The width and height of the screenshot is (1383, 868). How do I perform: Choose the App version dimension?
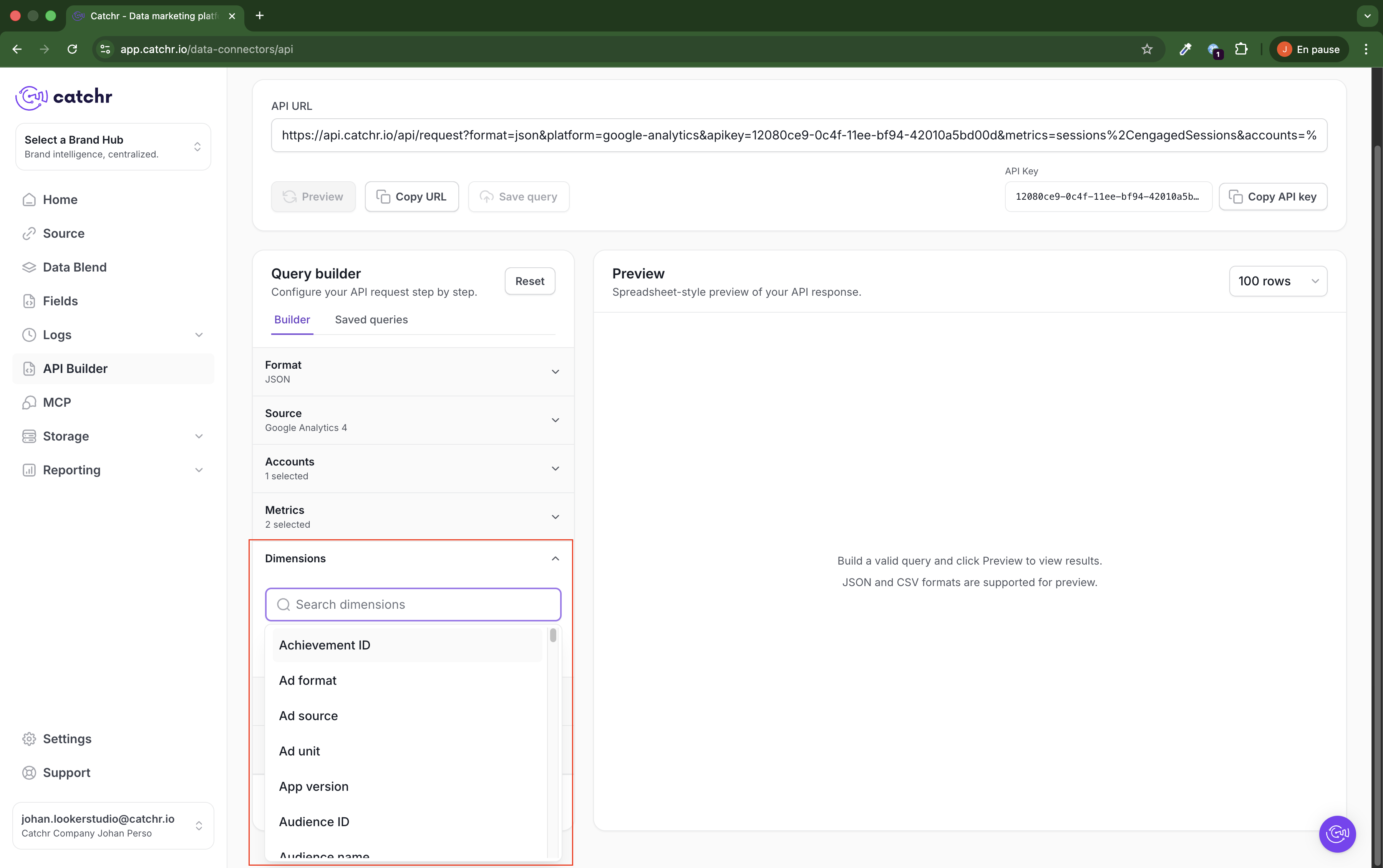(313, 787)
